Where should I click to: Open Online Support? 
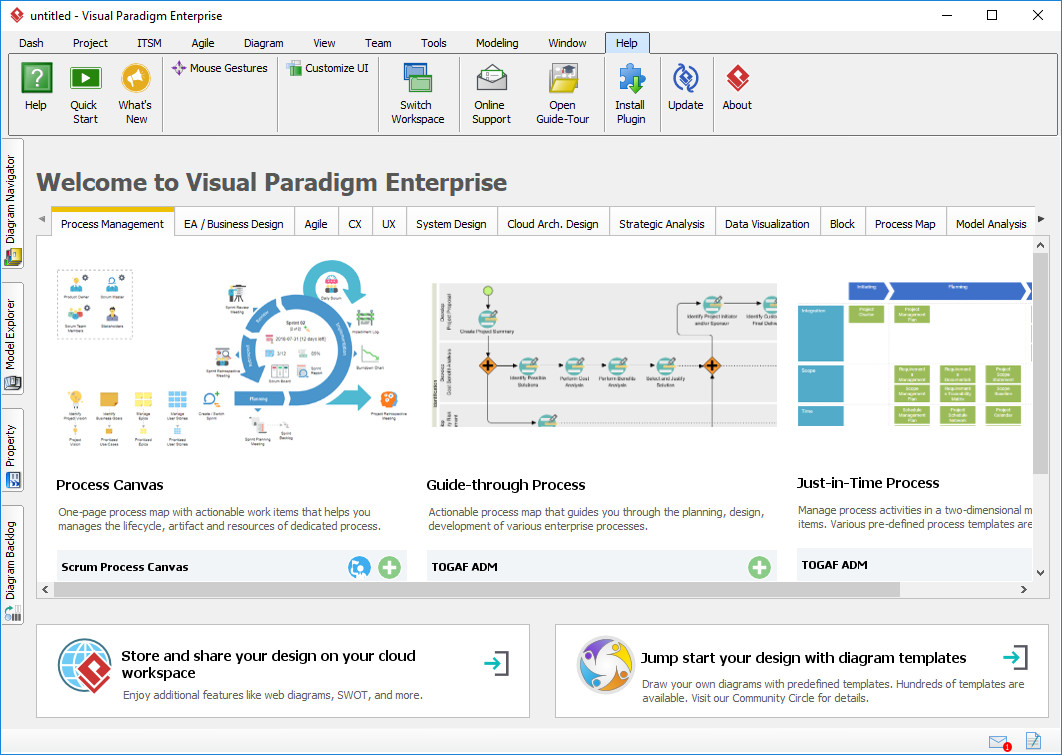pyautogui.click(x=491, y=93)
